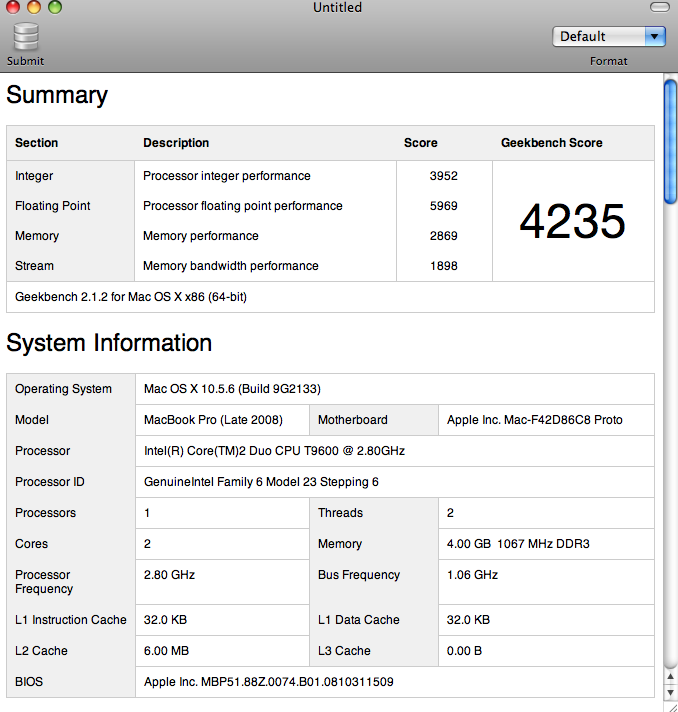678x712 pixels.
Task: Click the 'L3 Cache' label cell
Action: [344, 651]
